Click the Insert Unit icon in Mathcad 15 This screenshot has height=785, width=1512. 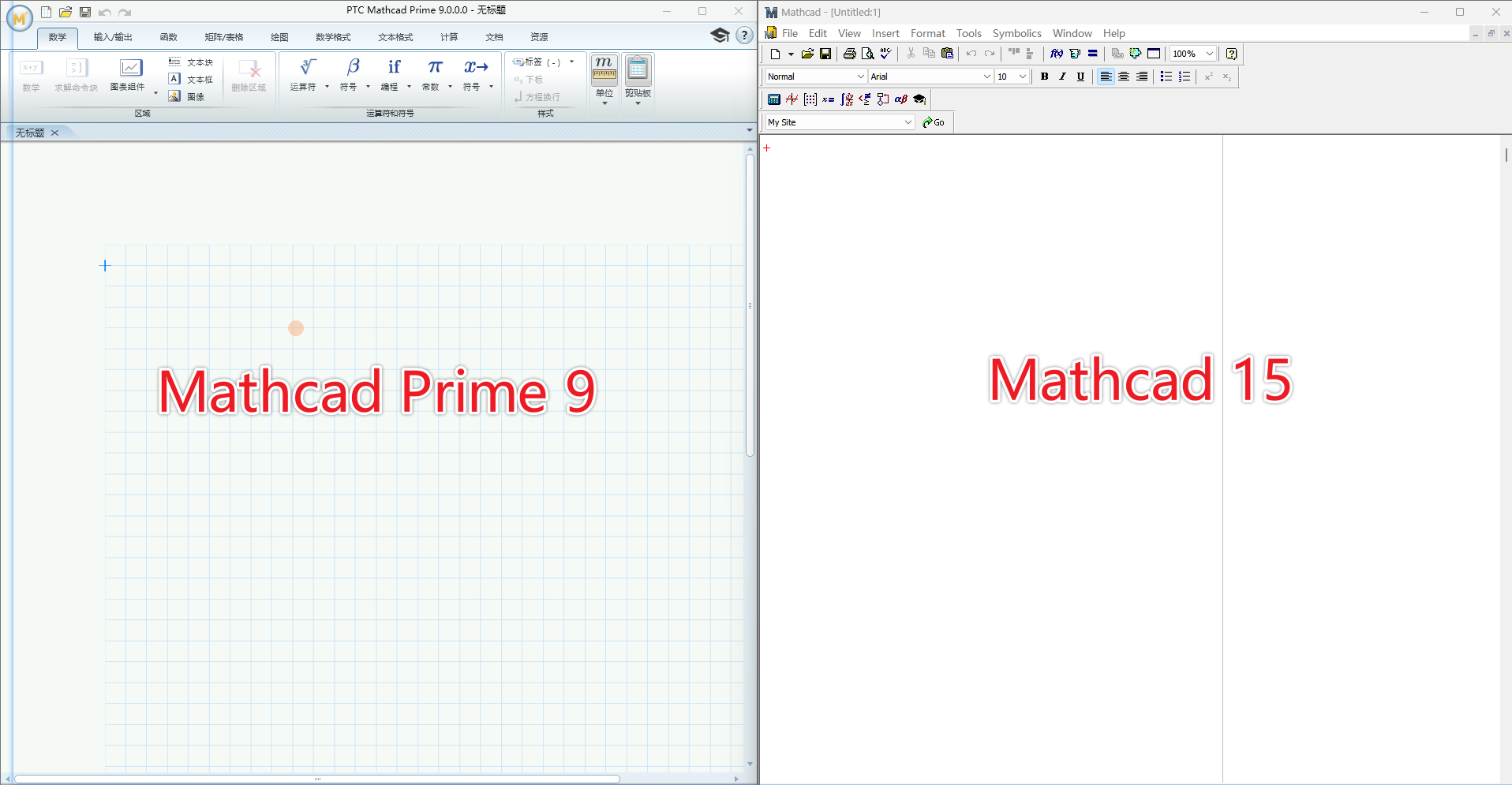click(1075, 54)
